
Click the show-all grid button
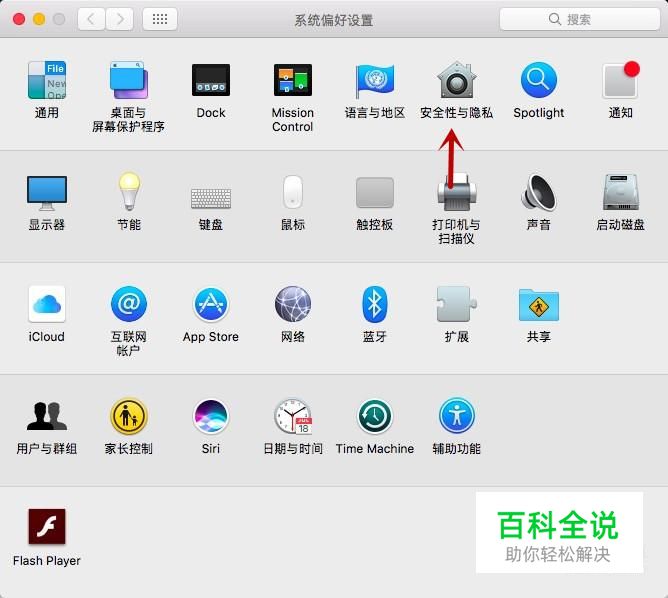point(160,19)
